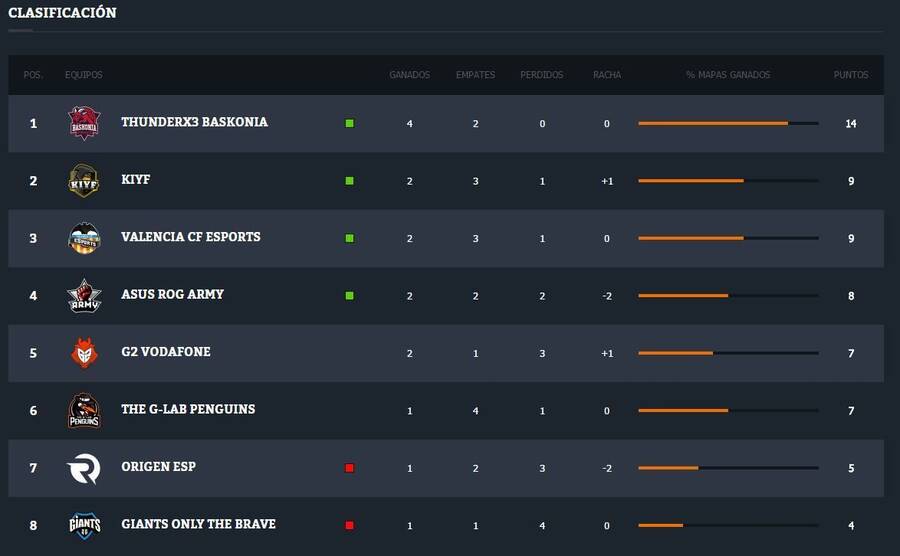Click the PERDIDOS column header
The image size is (900, 556).
(542, 75)
